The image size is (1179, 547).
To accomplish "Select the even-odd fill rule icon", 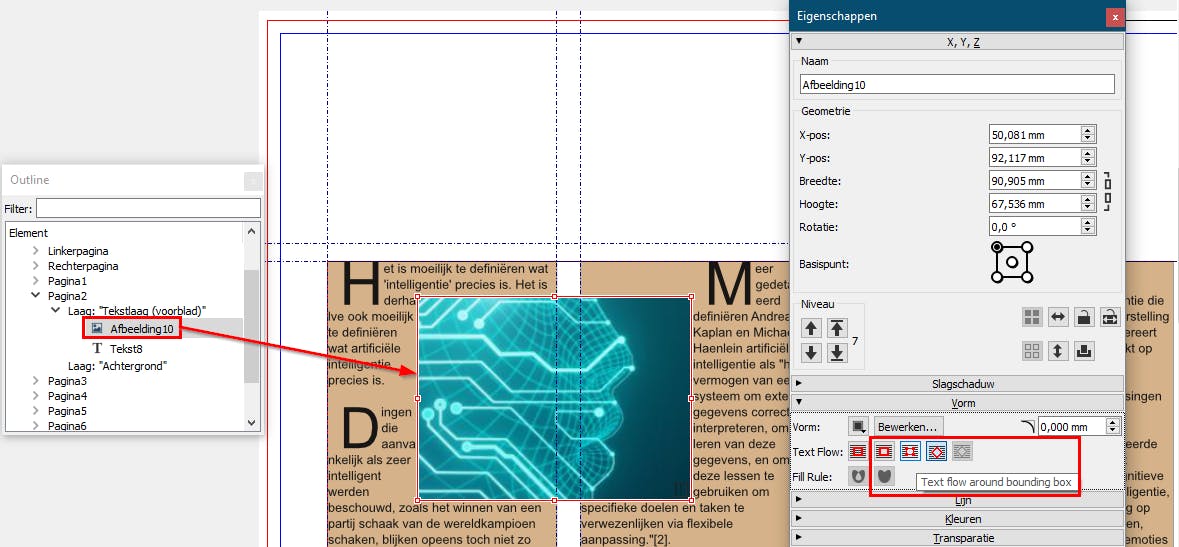I will coord(858,476).
